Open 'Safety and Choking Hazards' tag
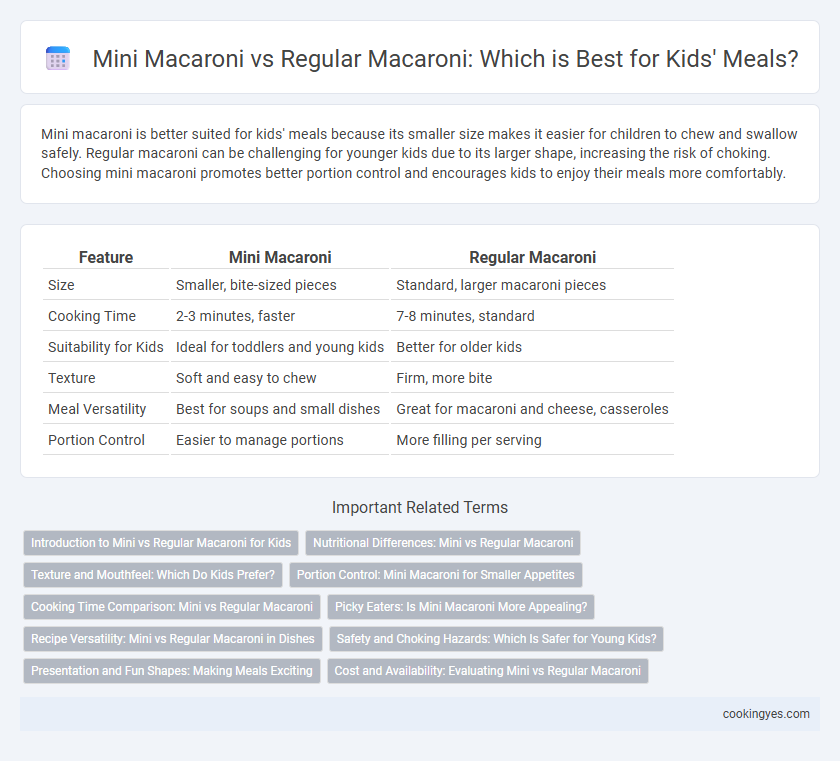The image size is (840, 761). [x=497, y=639]
